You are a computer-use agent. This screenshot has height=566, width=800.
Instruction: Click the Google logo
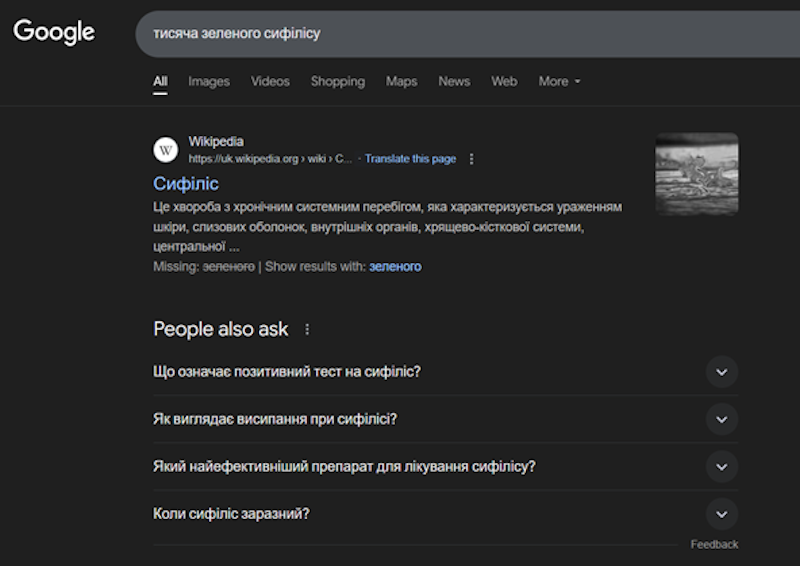[x=54, y=32]
